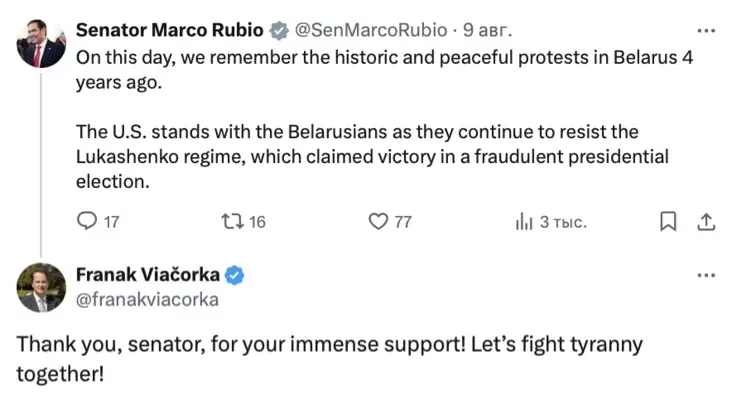Open more options menu on Rubio's tweet
The image size is (732, 394).
(x=706, y=31)
